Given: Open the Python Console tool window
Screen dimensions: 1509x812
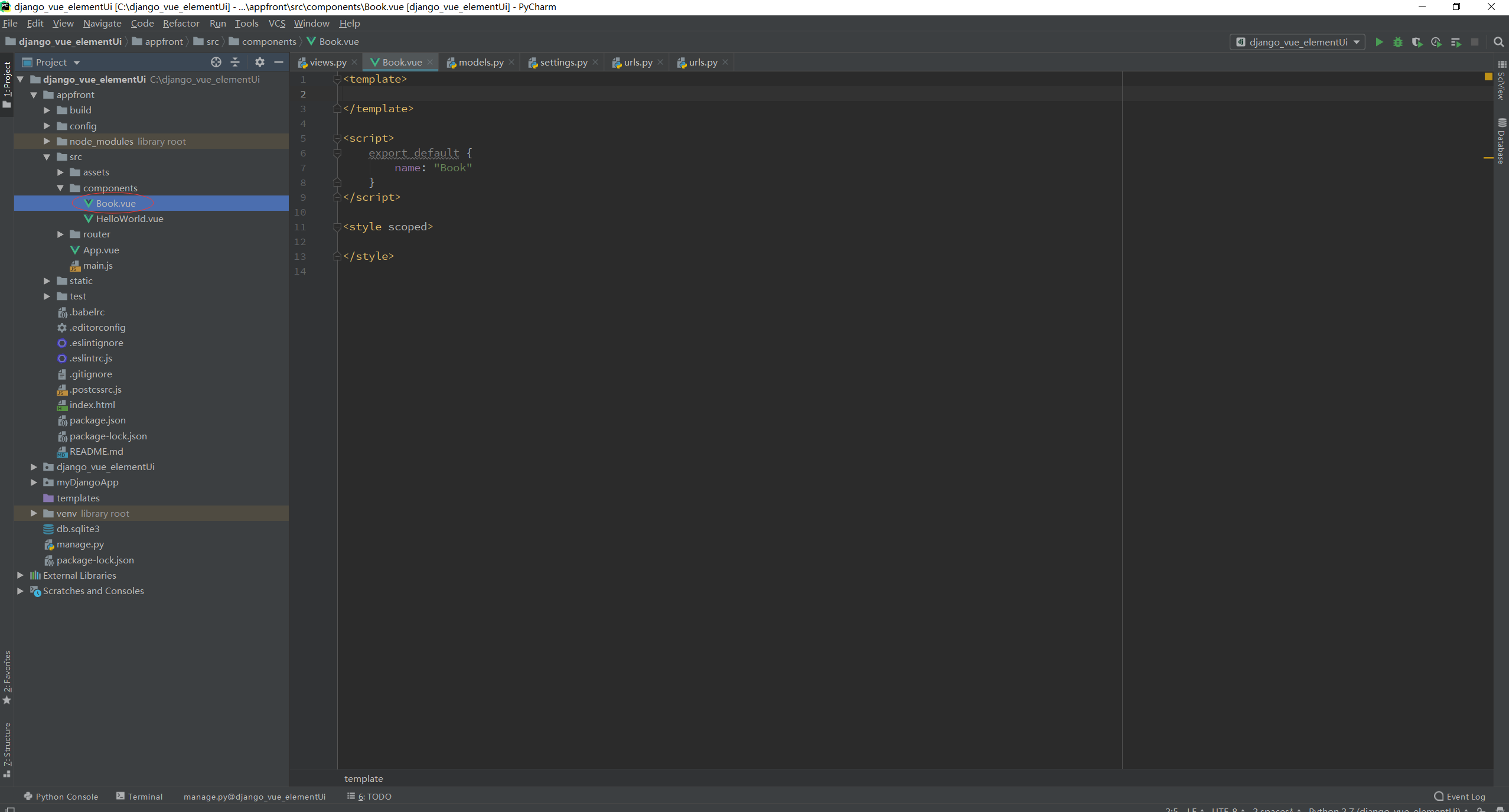Looking at the screenshot, I should coord(61,796).
